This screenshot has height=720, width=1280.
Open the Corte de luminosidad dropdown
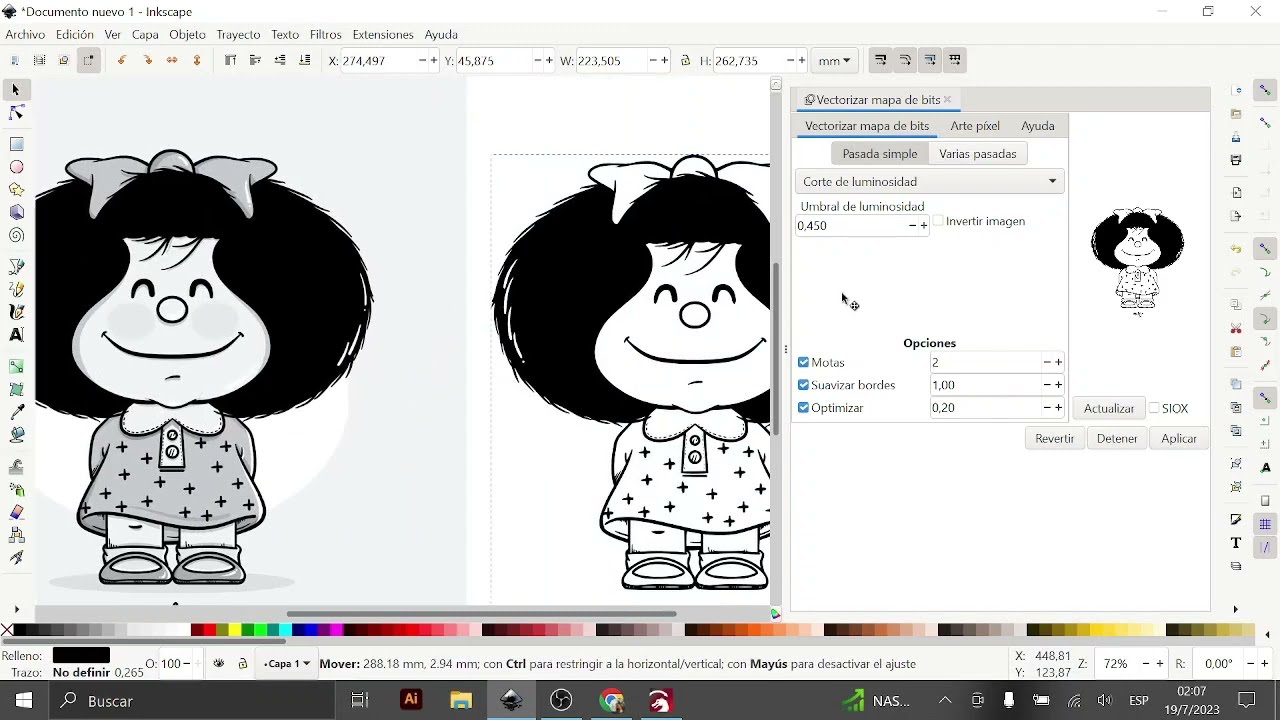coord(929,182)
